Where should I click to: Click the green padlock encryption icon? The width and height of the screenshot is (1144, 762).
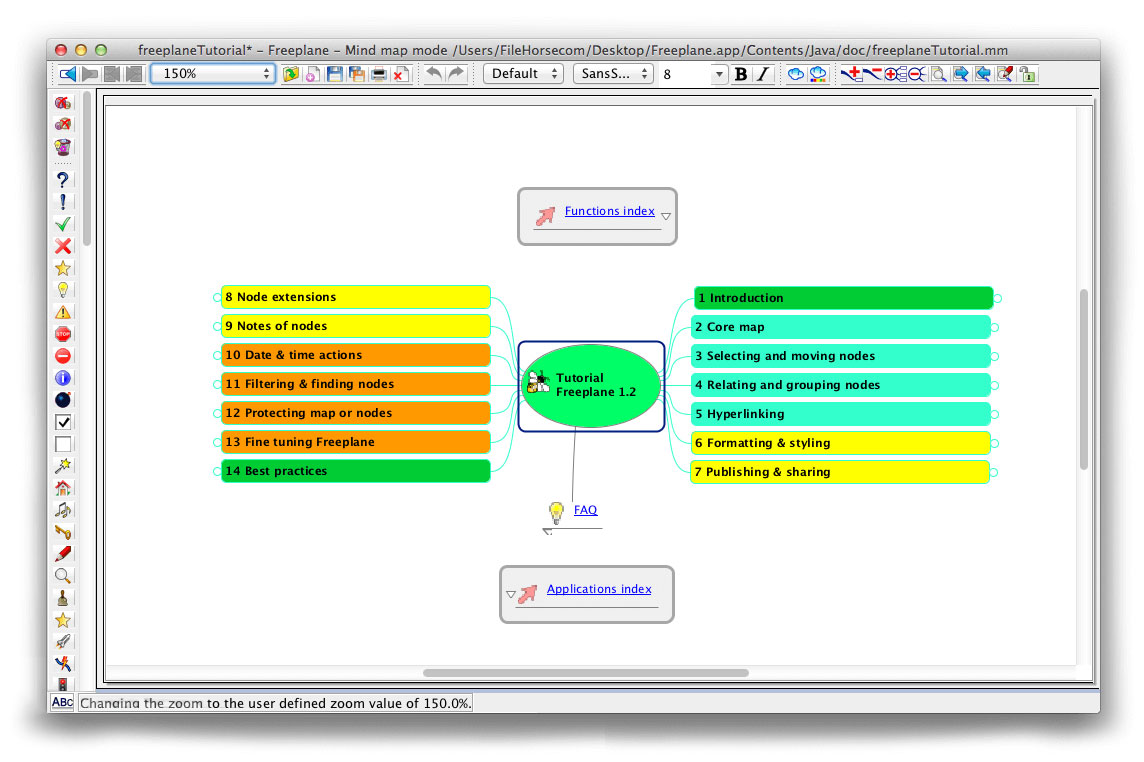[x=1028, y=74]
